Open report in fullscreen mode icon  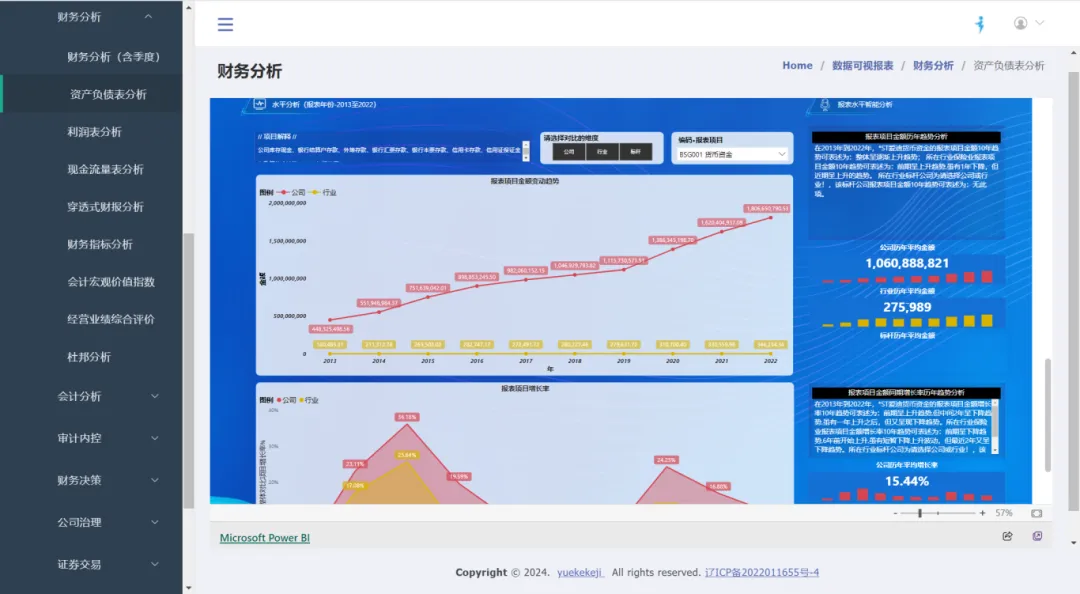click(x=1037, y=537)
